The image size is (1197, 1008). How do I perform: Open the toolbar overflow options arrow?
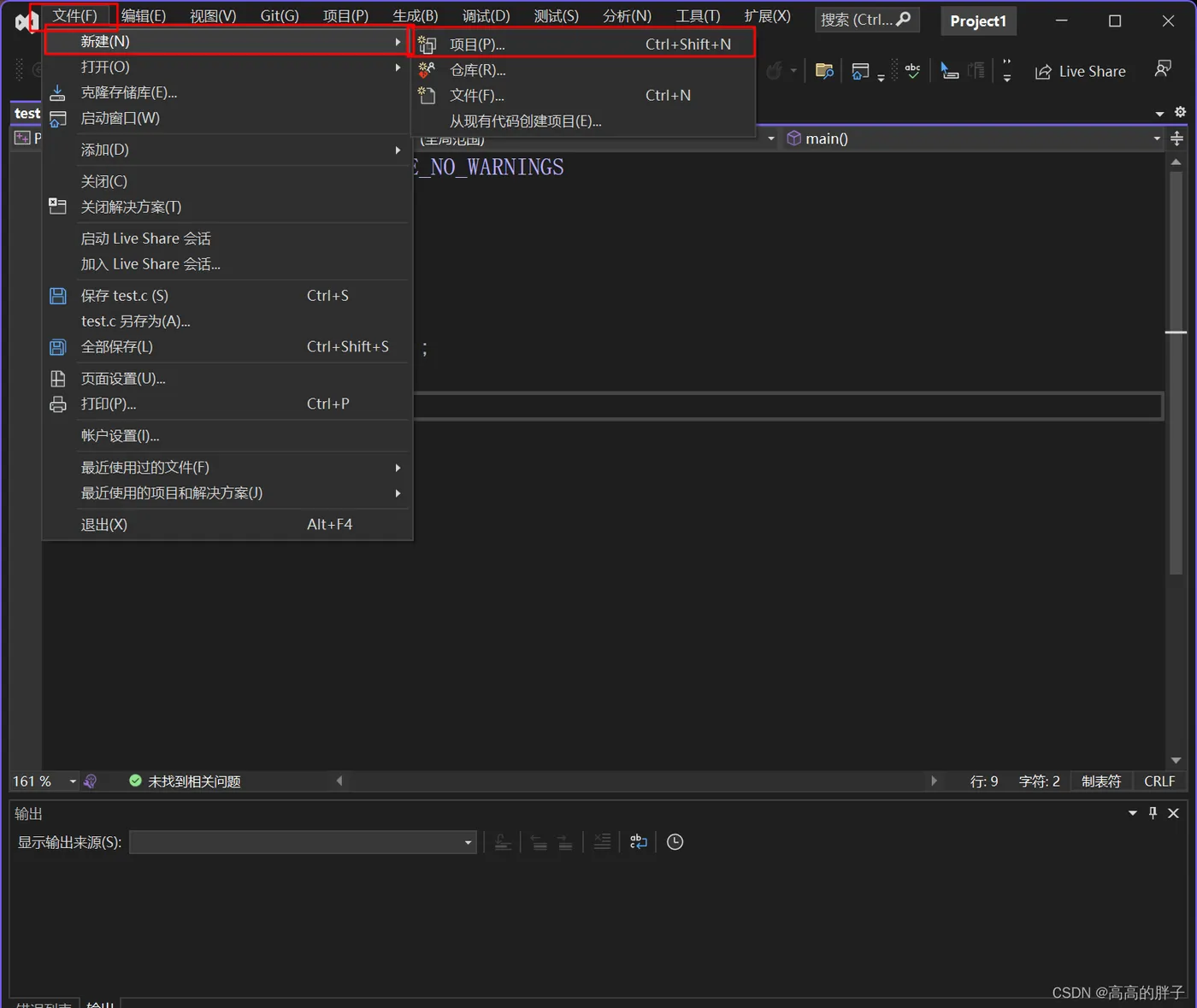(1007, 71)
